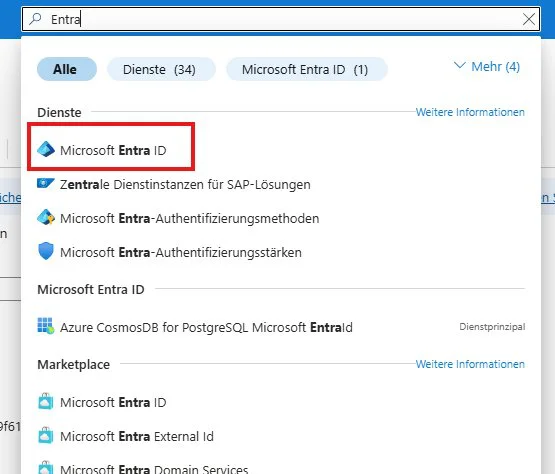Click Marketplace bag icon for Entra External Id
The height and width of the screenshot is (474, 555).
(46, 435)
